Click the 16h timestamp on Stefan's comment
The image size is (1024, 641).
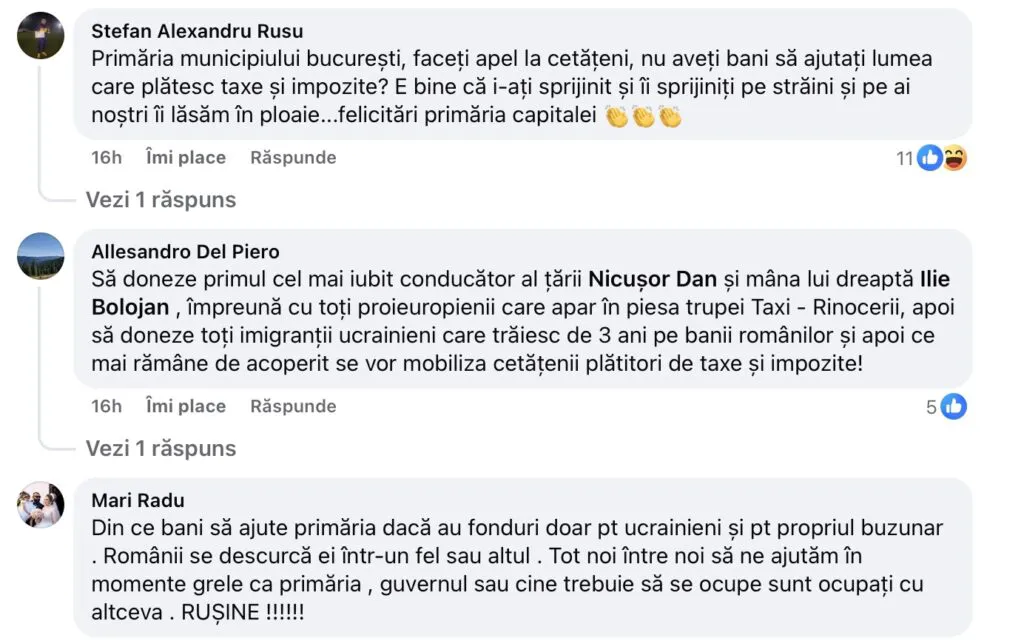click(107, 157)
